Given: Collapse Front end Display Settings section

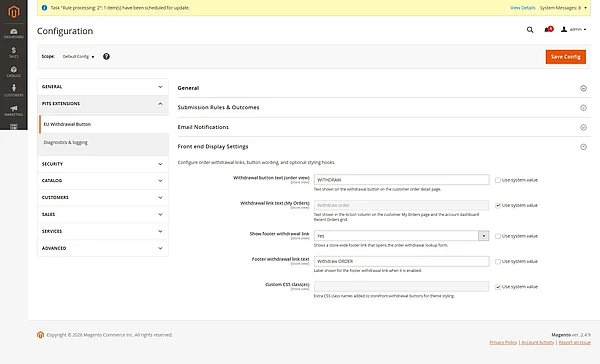Looking at the screenshot, I should 384,147.
